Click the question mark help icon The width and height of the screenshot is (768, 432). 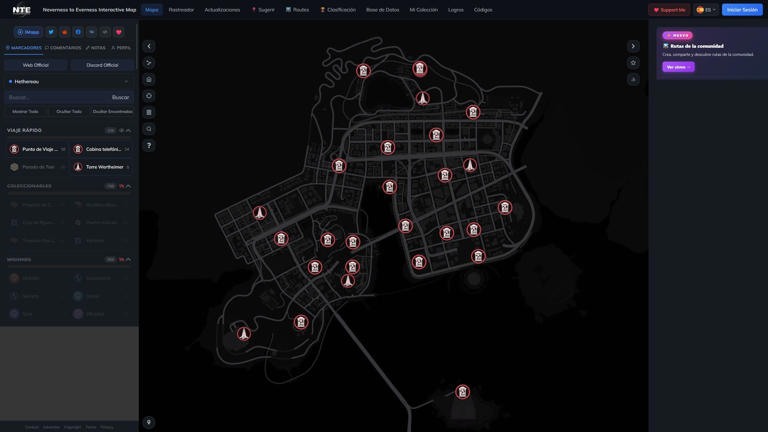(149, 145)
